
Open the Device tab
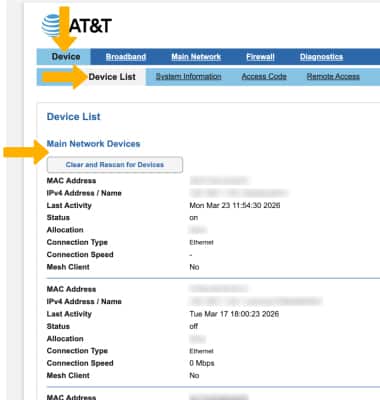point(66,57)
